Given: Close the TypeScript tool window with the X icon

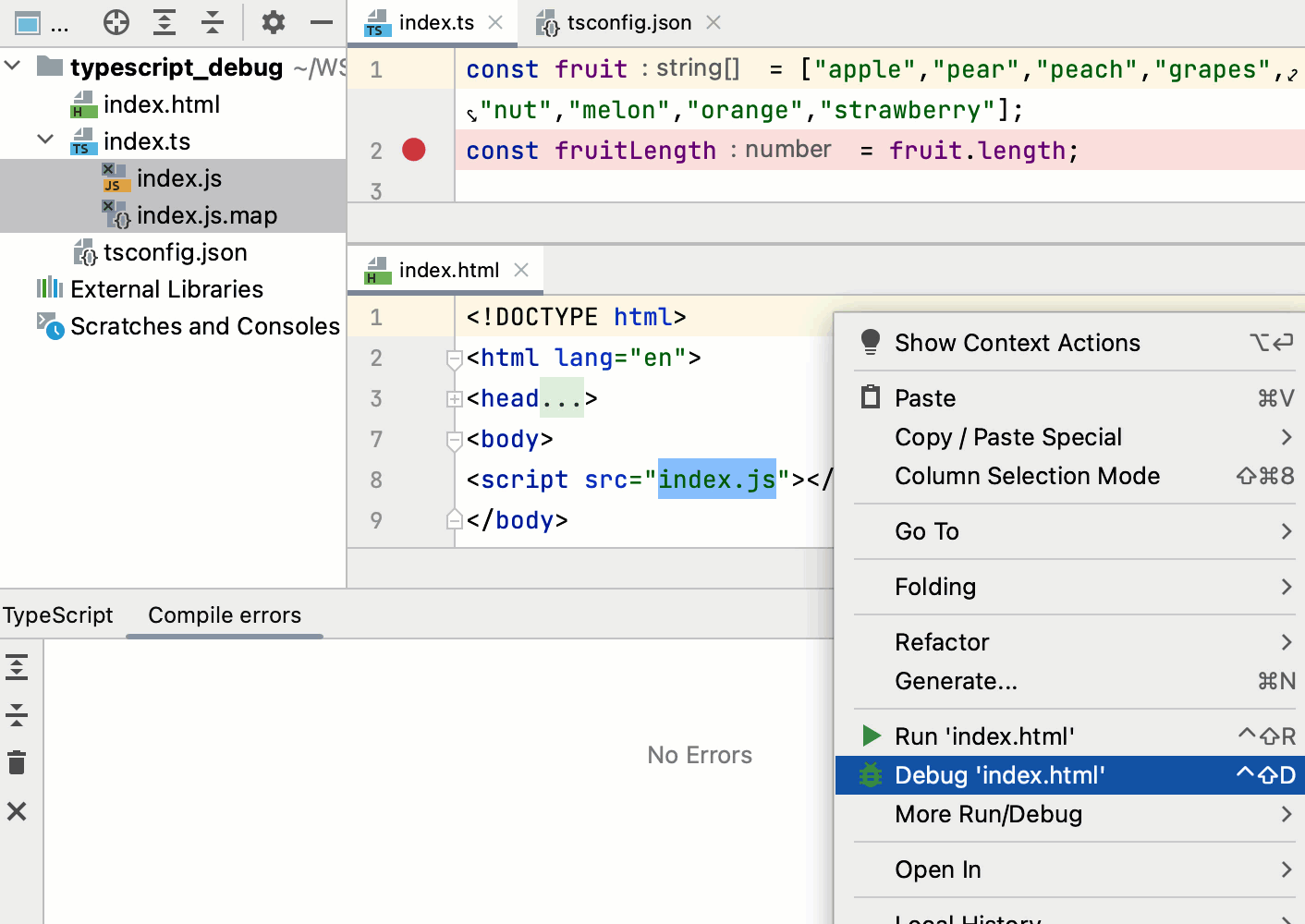Looking at the screenshot, I should pos(17,811).
